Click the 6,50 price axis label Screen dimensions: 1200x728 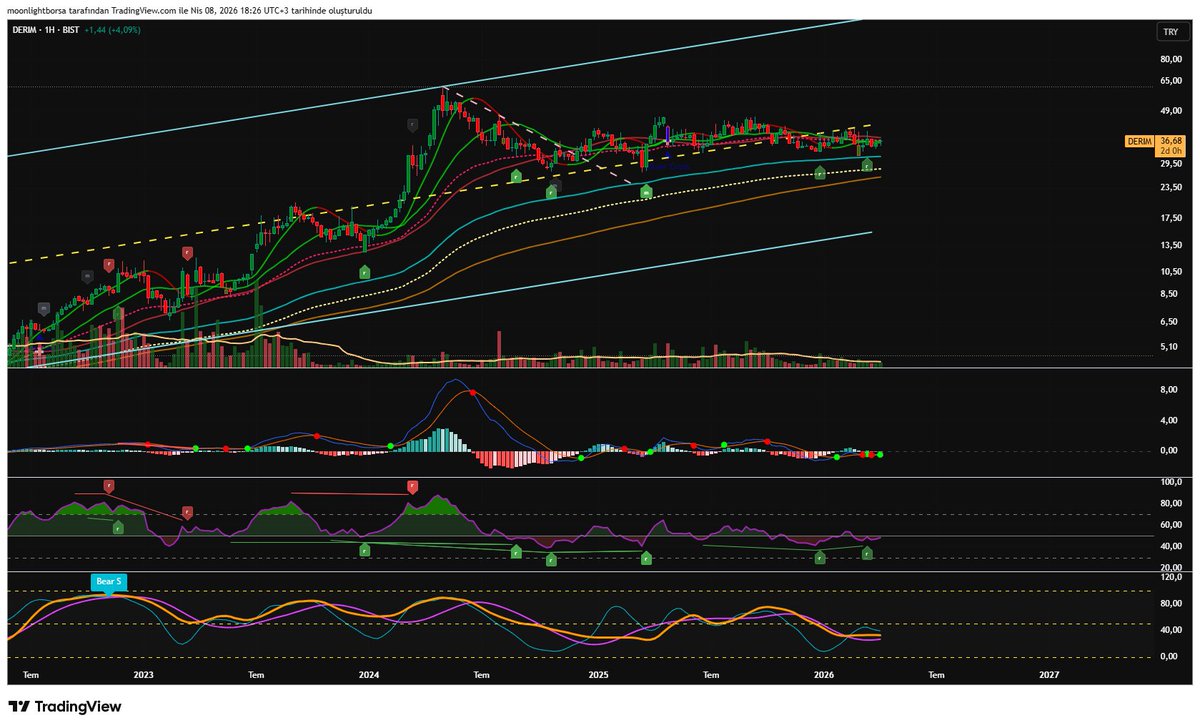click(x=1170, y=322)
